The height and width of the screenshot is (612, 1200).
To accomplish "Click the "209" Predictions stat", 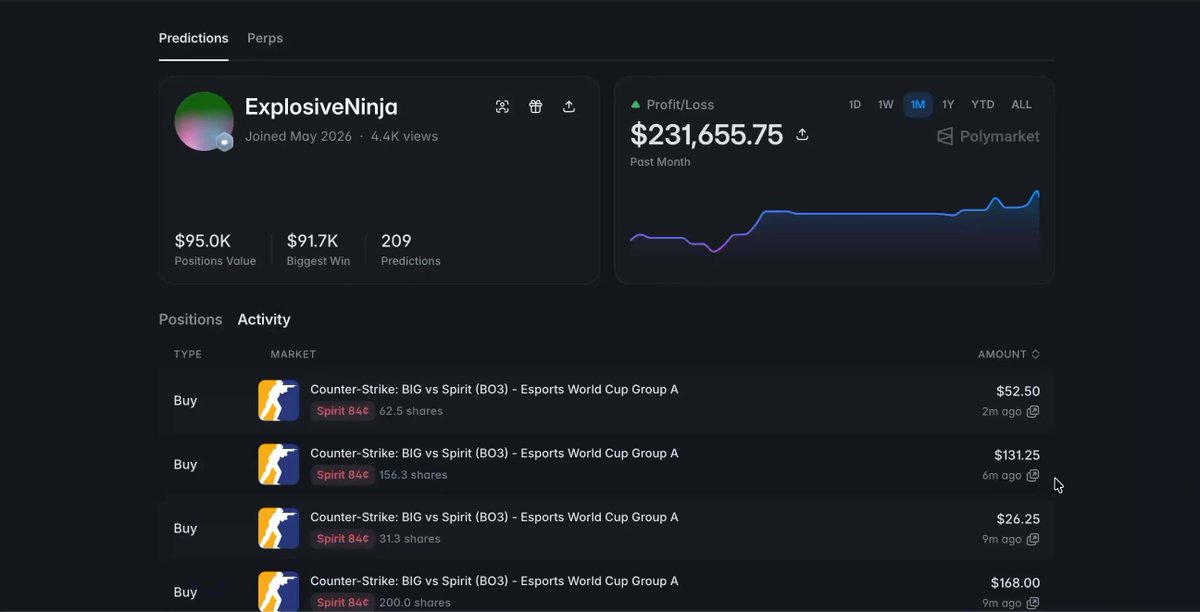I will coord(411,249).
